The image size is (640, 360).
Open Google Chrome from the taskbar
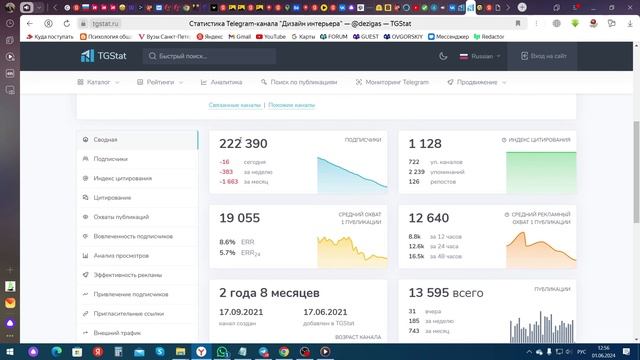284,352
